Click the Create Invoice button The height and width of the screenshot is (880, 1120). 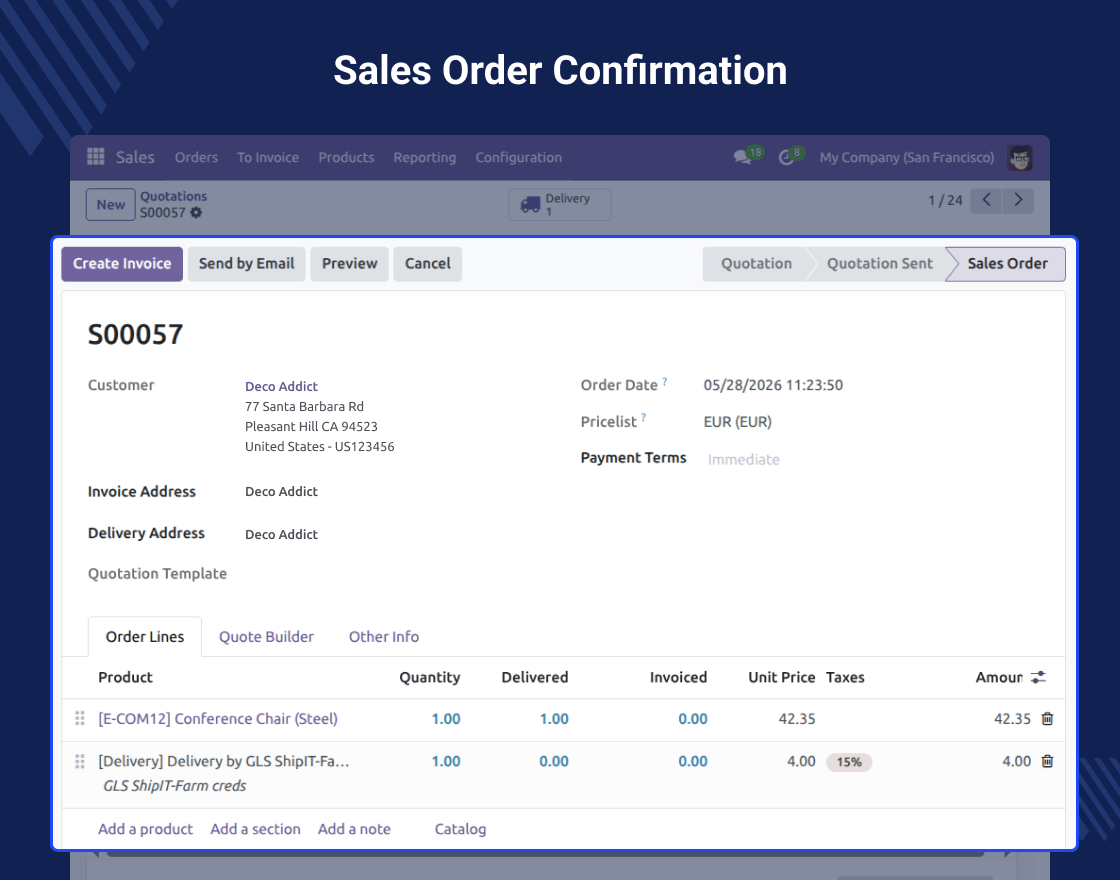click(122, 264)
